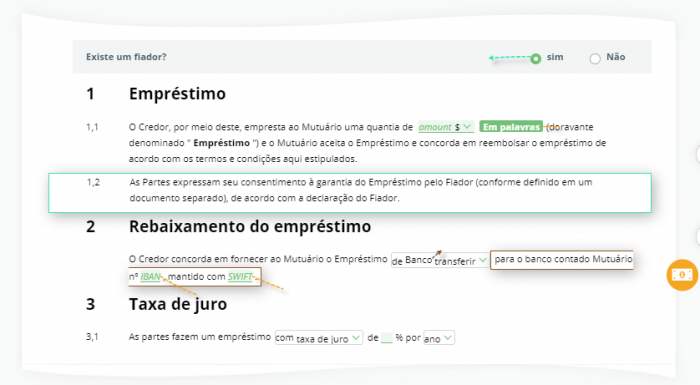Click the highlighted clause 1,2 box
The image size is (700, 385).
(350, 193)
